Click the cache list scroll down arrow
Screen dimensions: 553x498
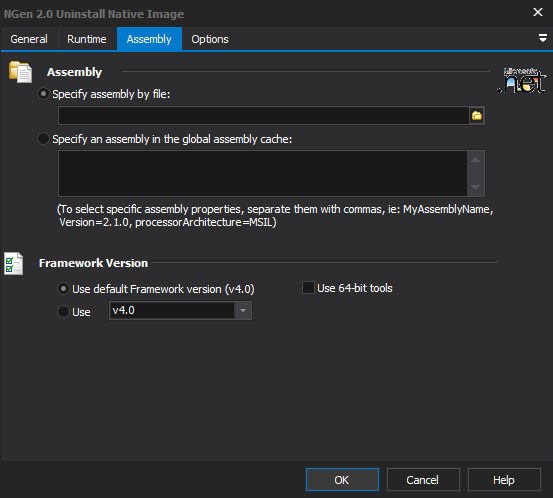pos(476,187)
